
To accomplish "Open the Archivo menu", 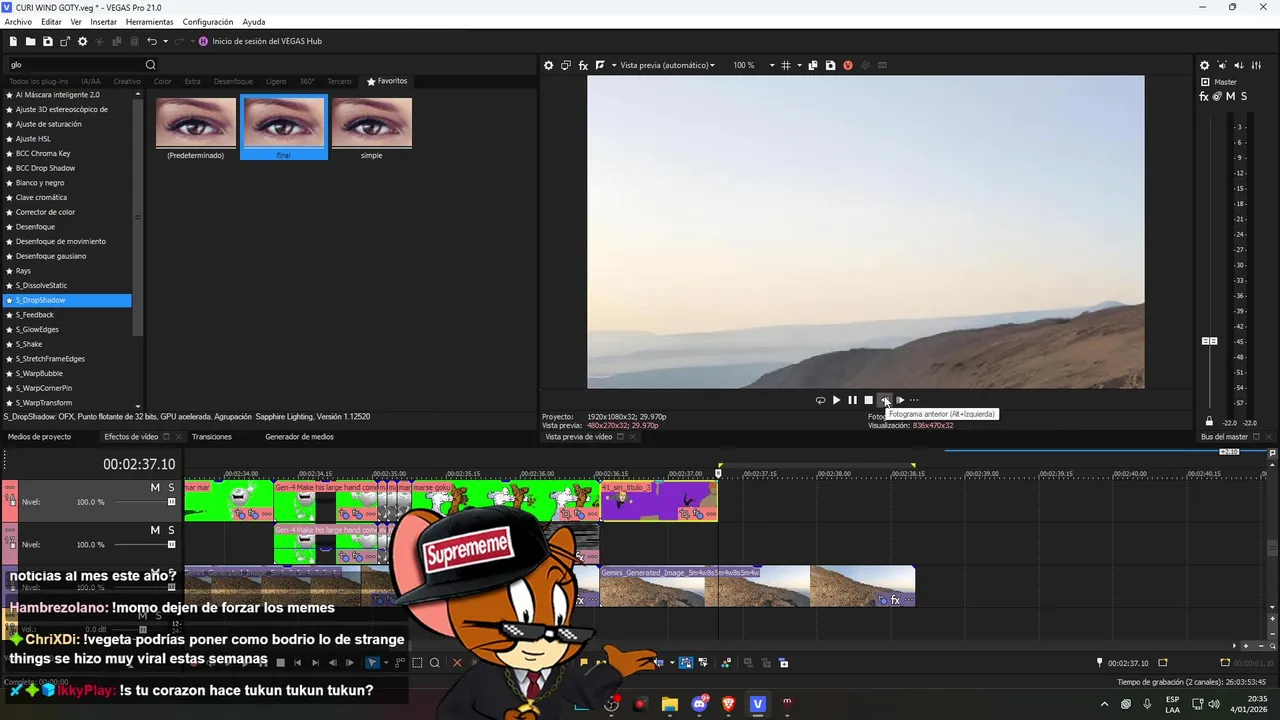I will 18,22.
